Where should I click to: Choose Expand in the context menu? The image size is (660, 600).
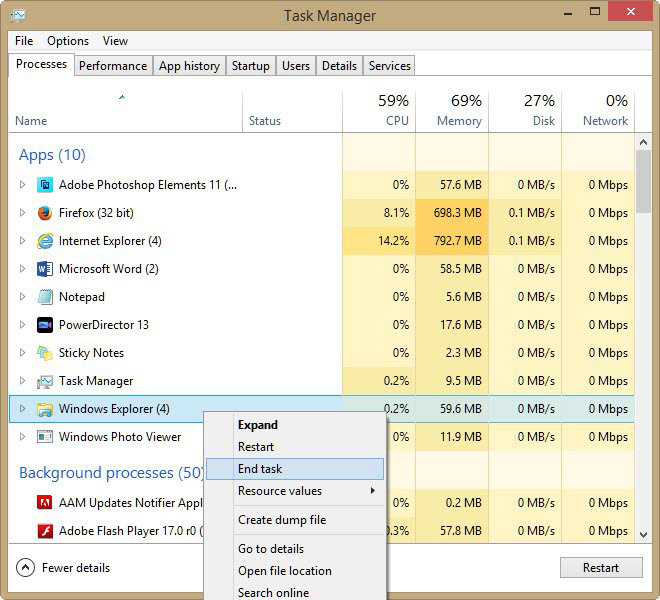[295, 425]
